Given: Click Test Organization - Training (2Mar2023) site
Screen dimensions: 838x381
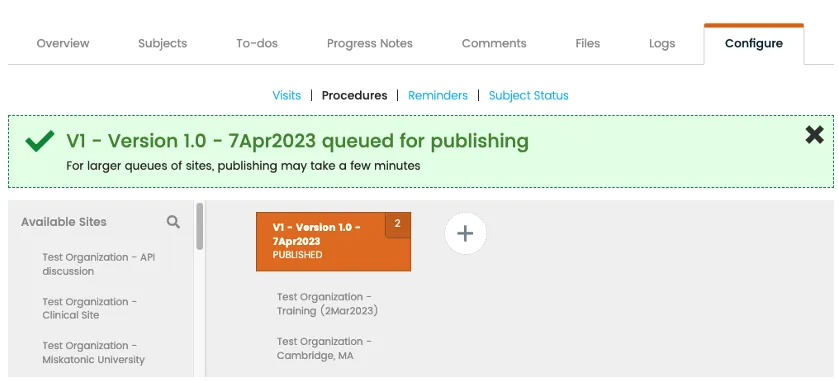Looking at the screenshot, I should 327,304.
